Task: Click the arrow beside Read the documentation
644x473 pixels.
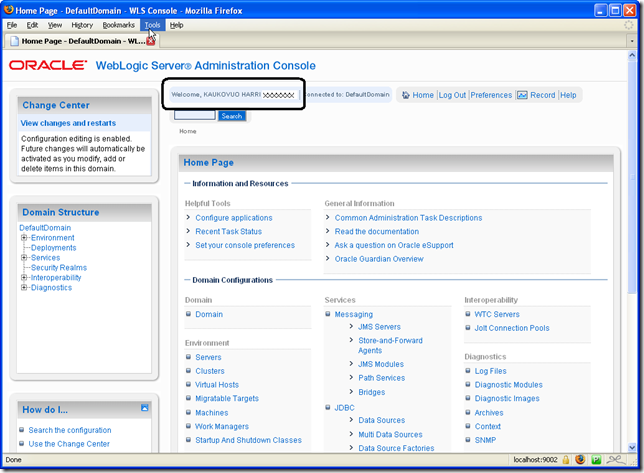Action: tap(327, 231)
